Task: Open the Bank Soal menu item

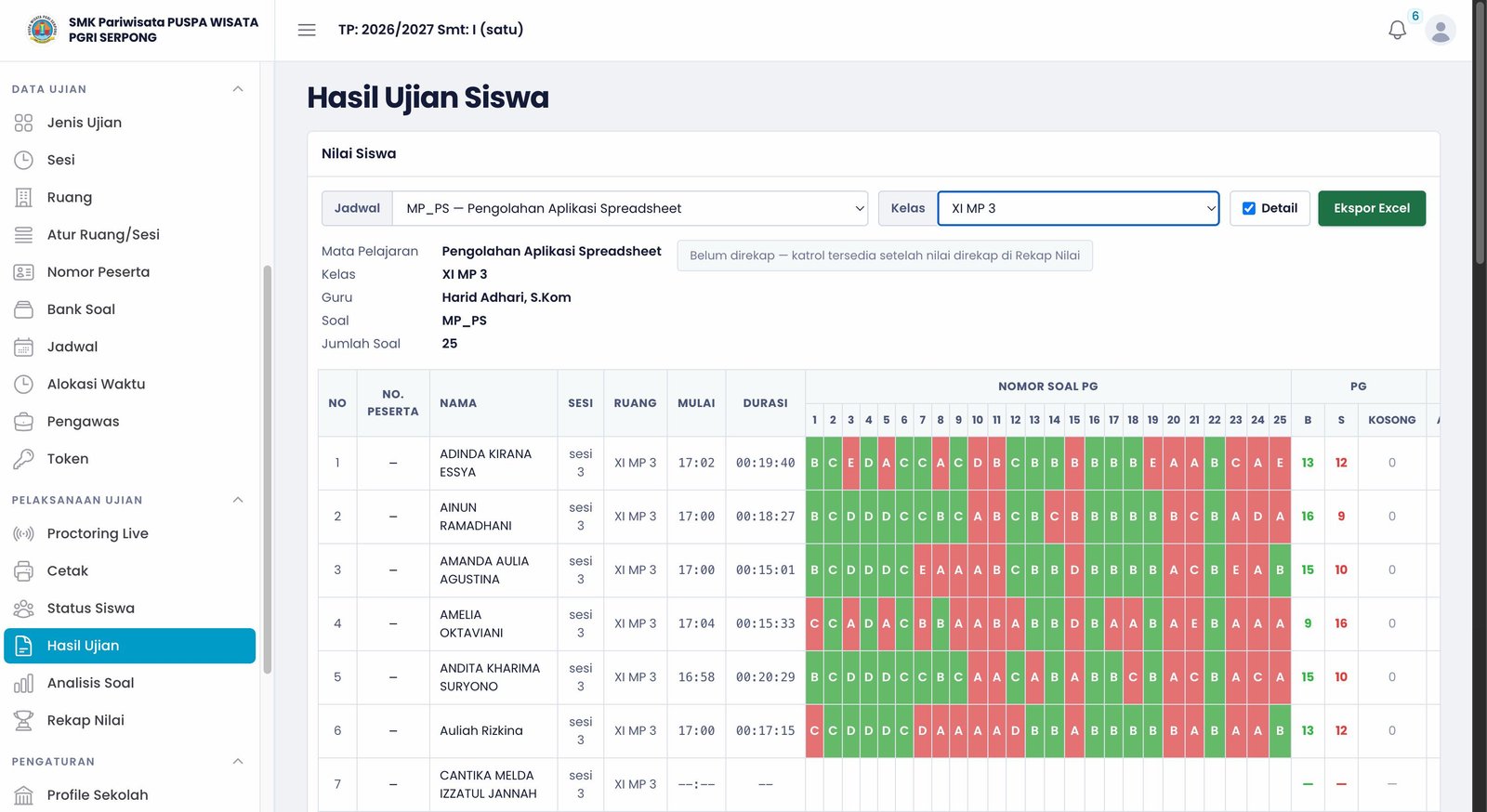Action: (x=129, y=309)
